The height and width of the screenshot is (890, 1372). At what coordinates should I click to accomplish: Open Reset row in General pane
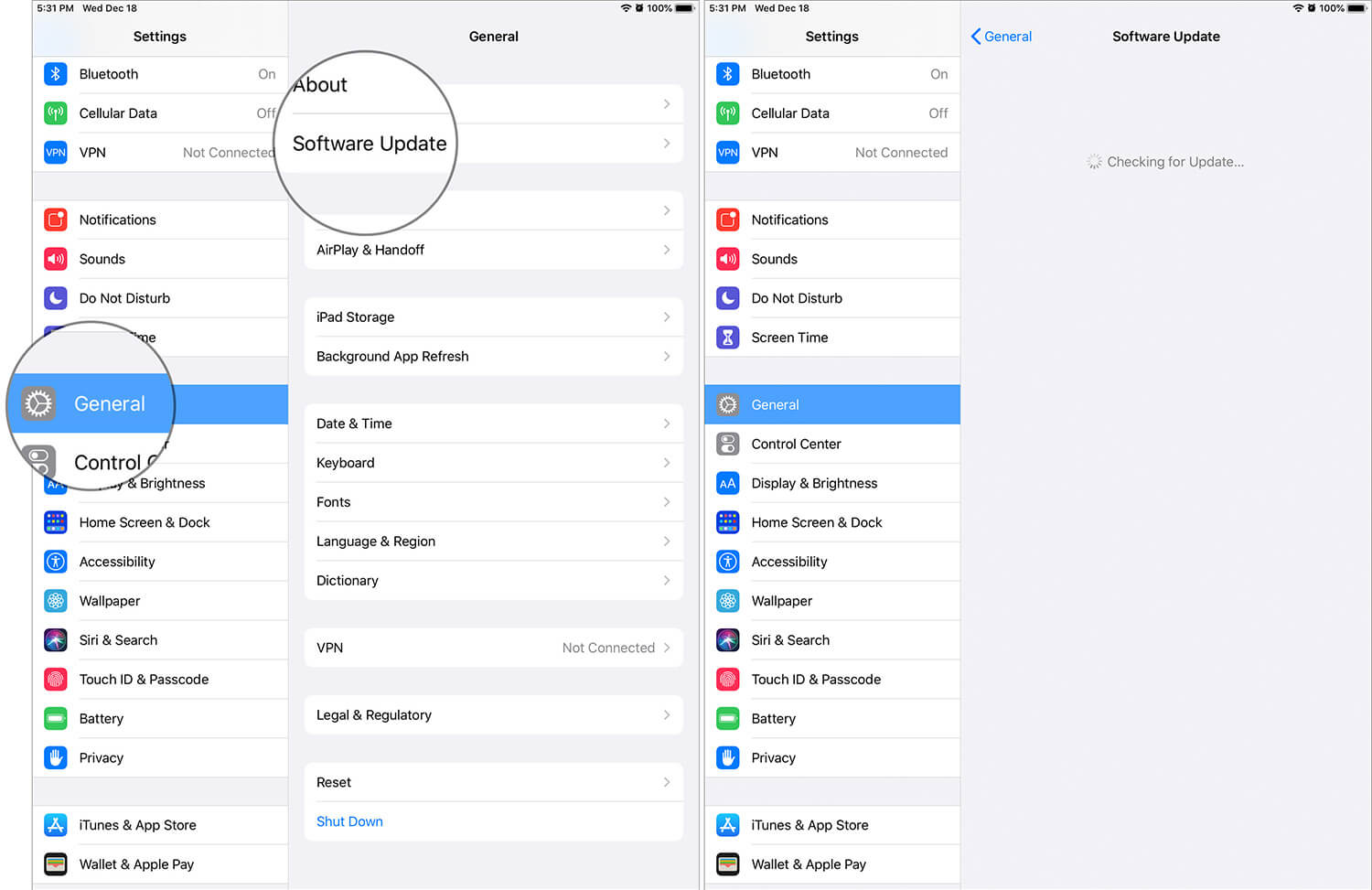(x=494, y=782)
